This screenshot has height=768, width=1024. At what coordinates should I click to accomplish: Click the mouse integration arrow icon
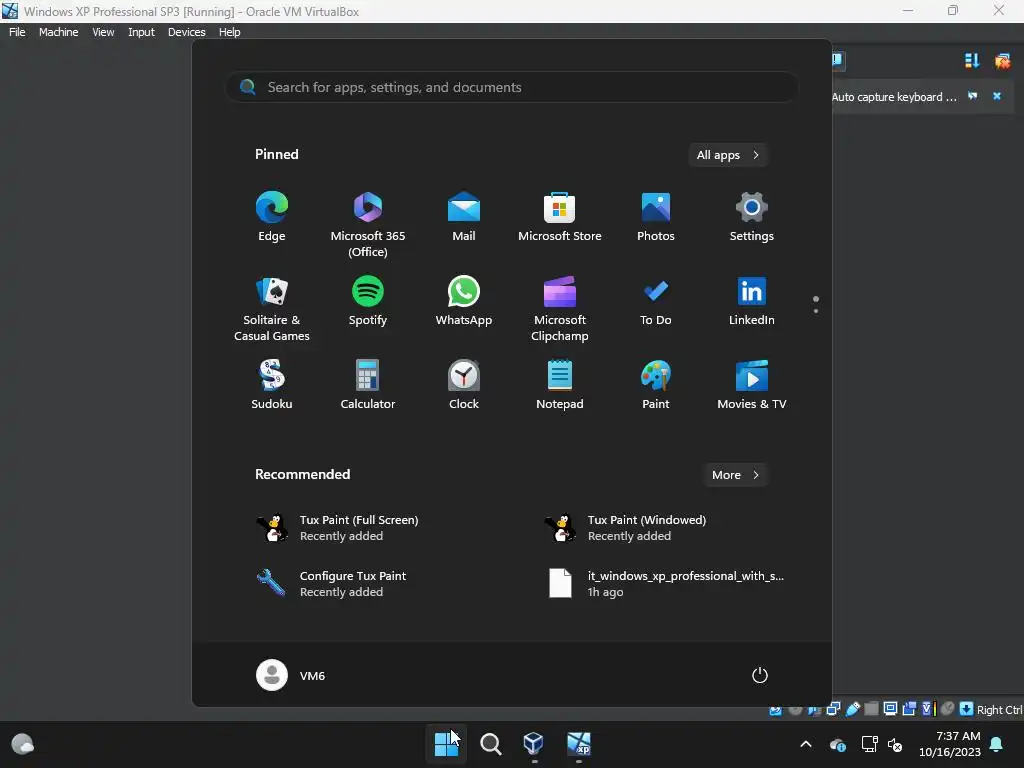pos(967,709)
